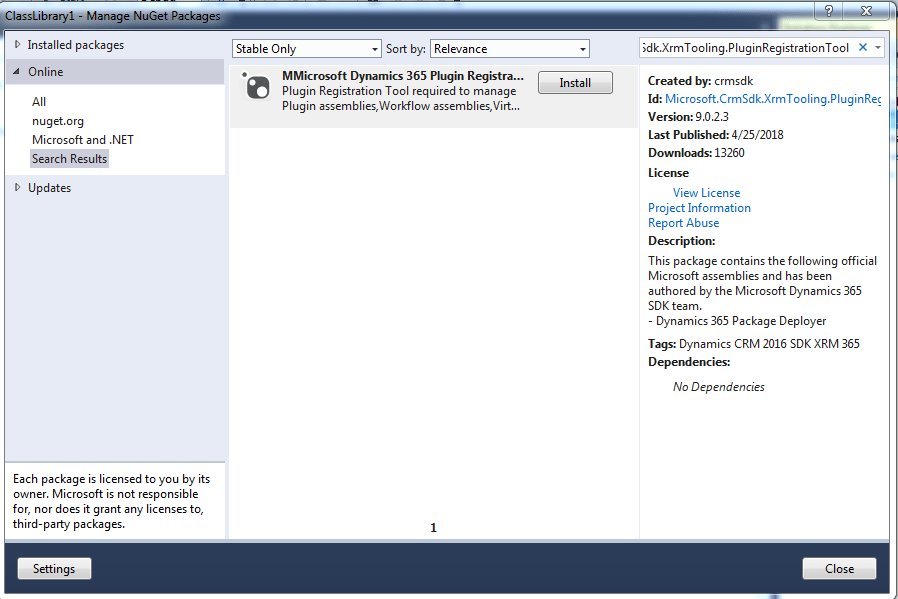Click the Report Abuse link
The width and height of the screenshot is (898, 599).
tap(683, 223)
